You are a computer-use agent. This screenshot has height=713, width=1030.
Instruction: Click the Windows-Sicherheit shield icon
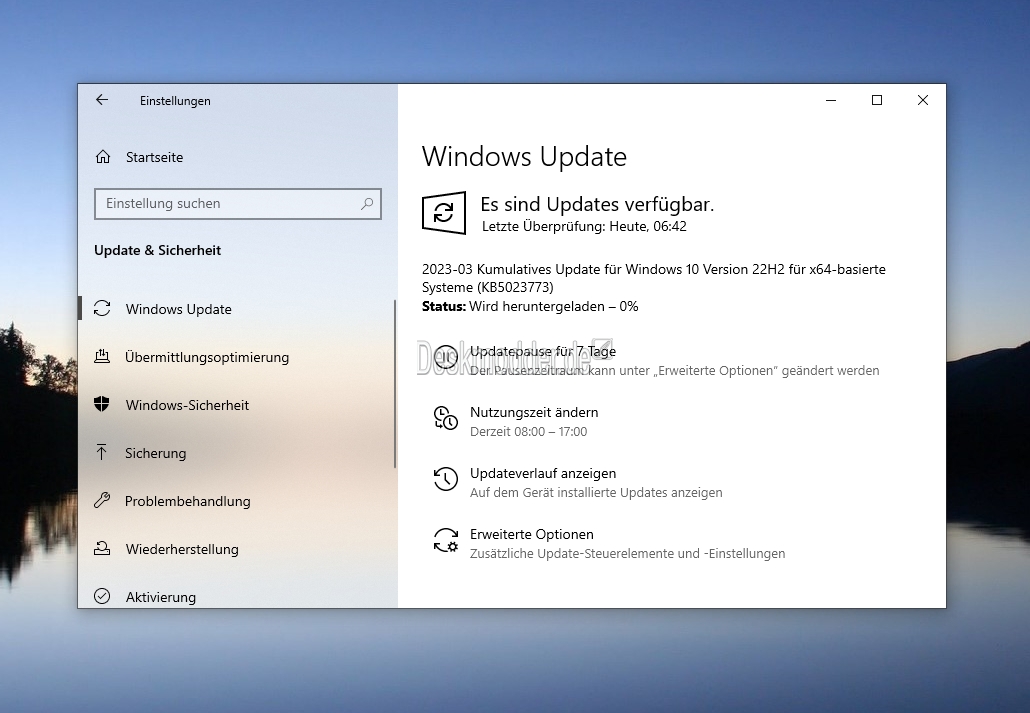click(102, 404)
